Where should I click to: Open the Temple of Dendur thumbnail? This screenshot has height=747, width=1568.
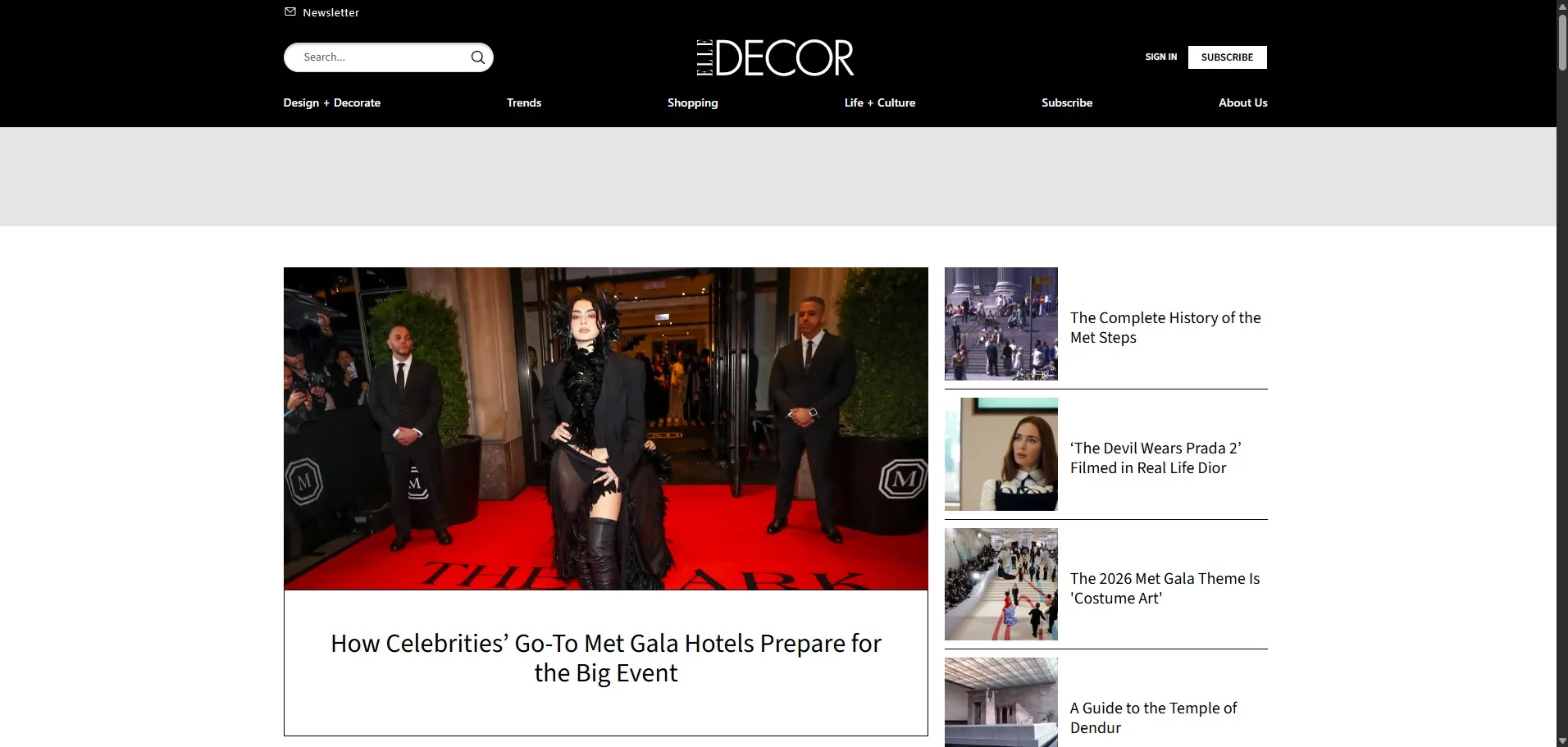tap(1001, 702)
